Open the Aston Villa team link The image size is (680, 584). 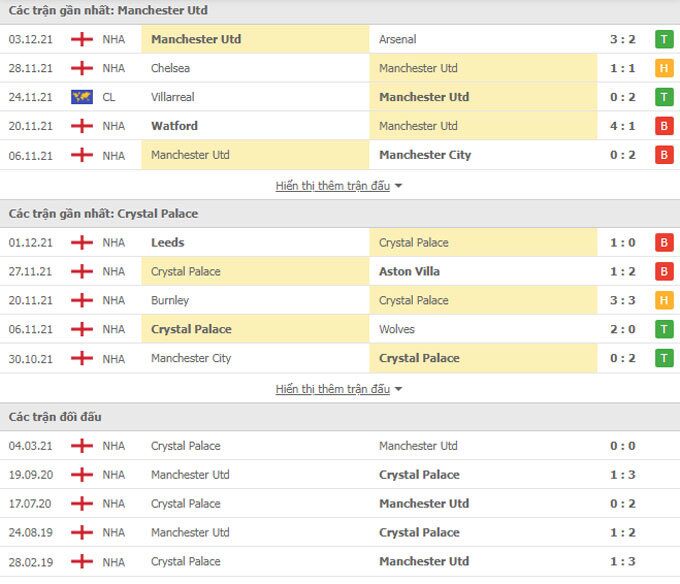[x=409, y=272]
